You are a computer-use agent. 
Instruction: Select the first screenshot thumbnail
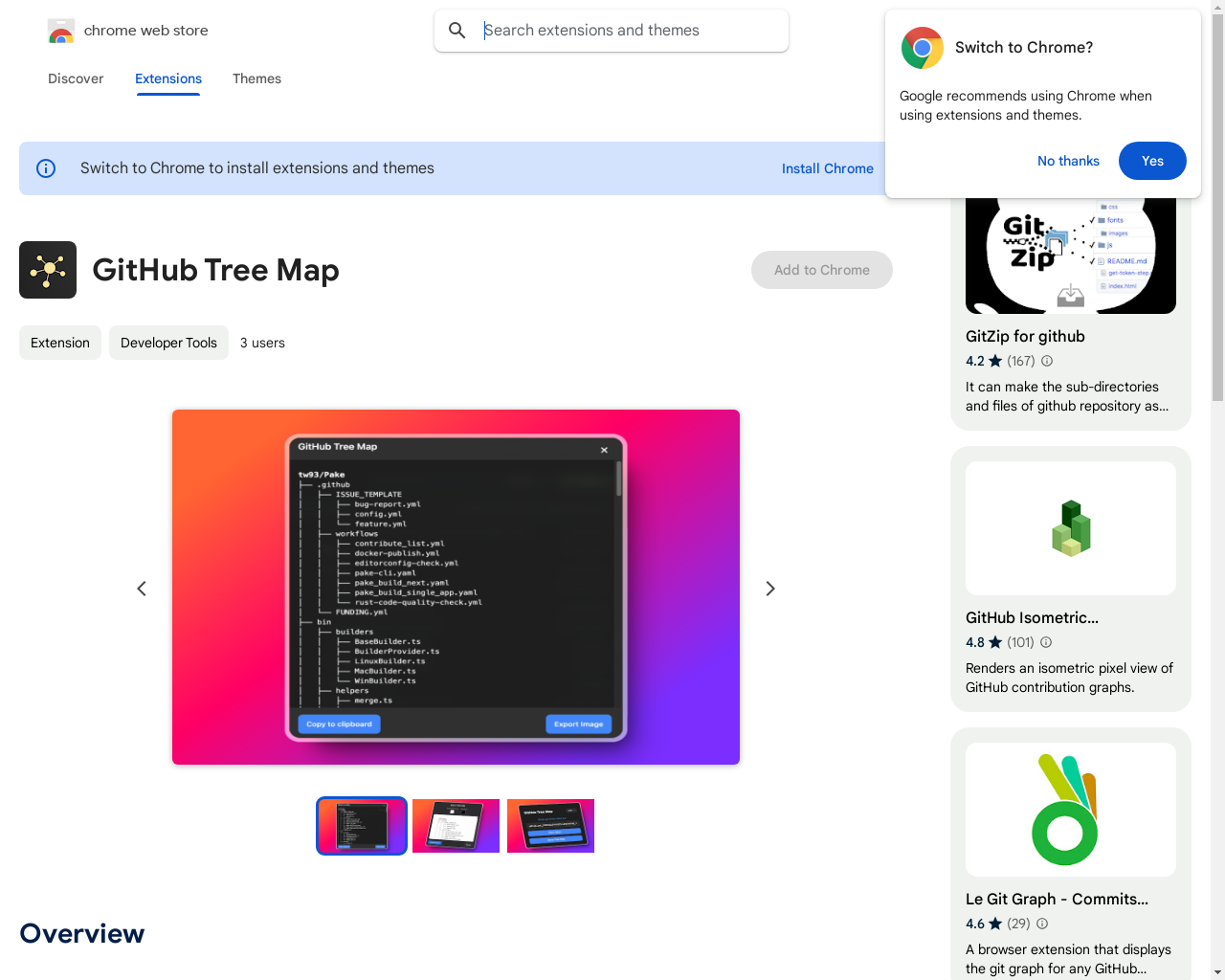[x=362, y=826]
